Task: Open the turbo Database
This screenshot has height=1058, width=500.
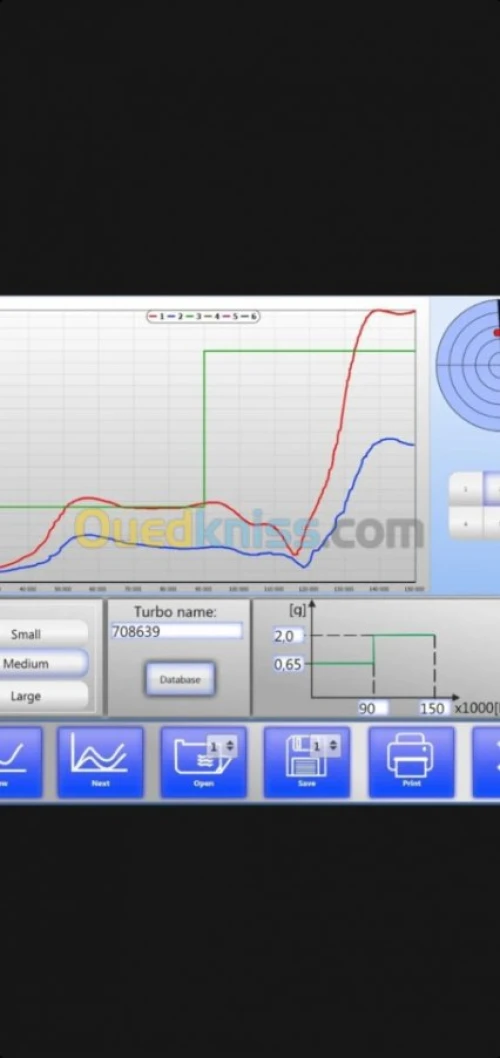Action: click(x=180, y=679)
